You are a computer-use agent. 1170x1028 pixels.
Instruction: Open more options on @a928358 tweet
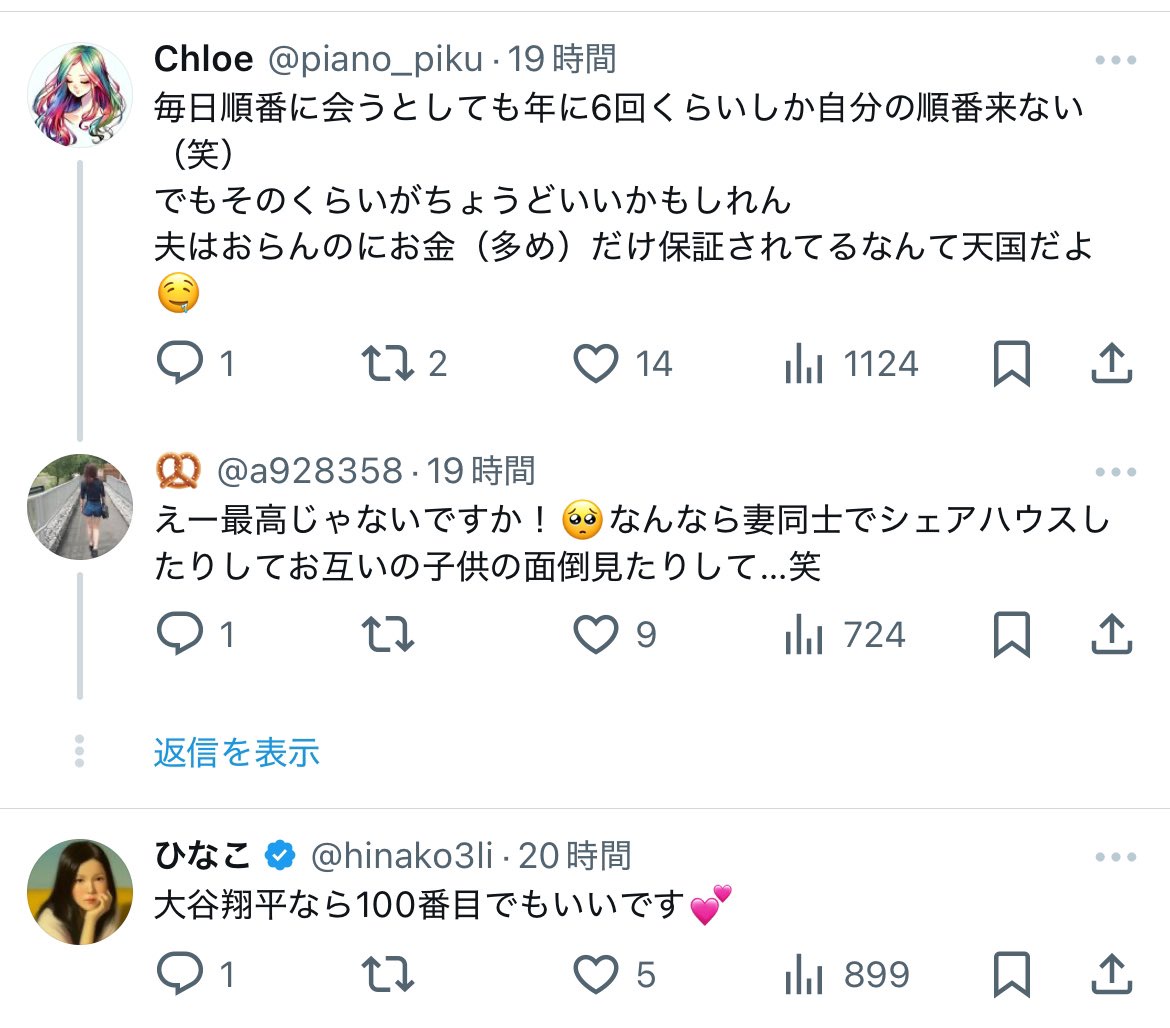(x=1116, y=472)
